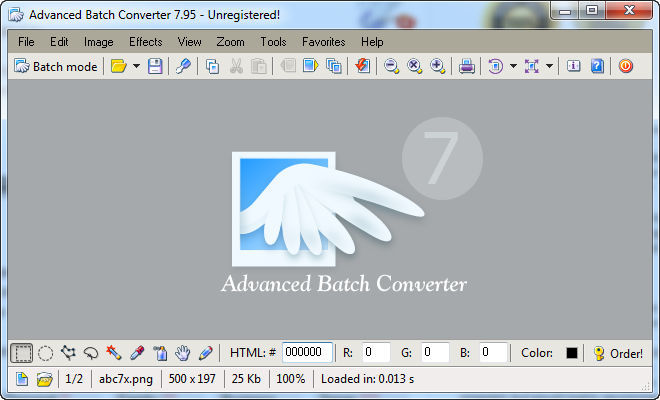Click the application icon in title bar

pos(16,15)
